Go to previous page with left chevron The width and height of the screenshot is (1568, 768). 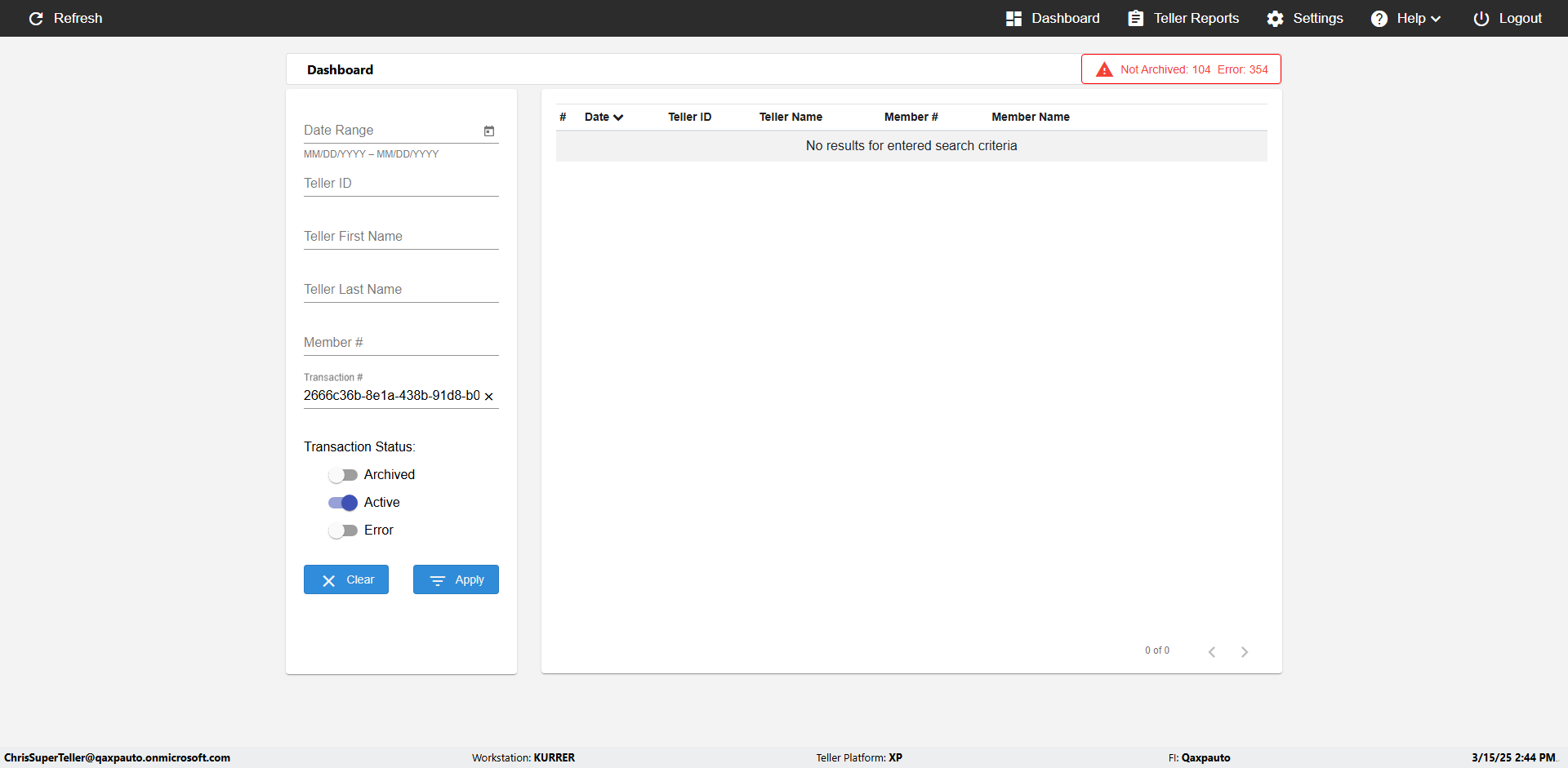pyautogui.click(x=1212, y=651)
